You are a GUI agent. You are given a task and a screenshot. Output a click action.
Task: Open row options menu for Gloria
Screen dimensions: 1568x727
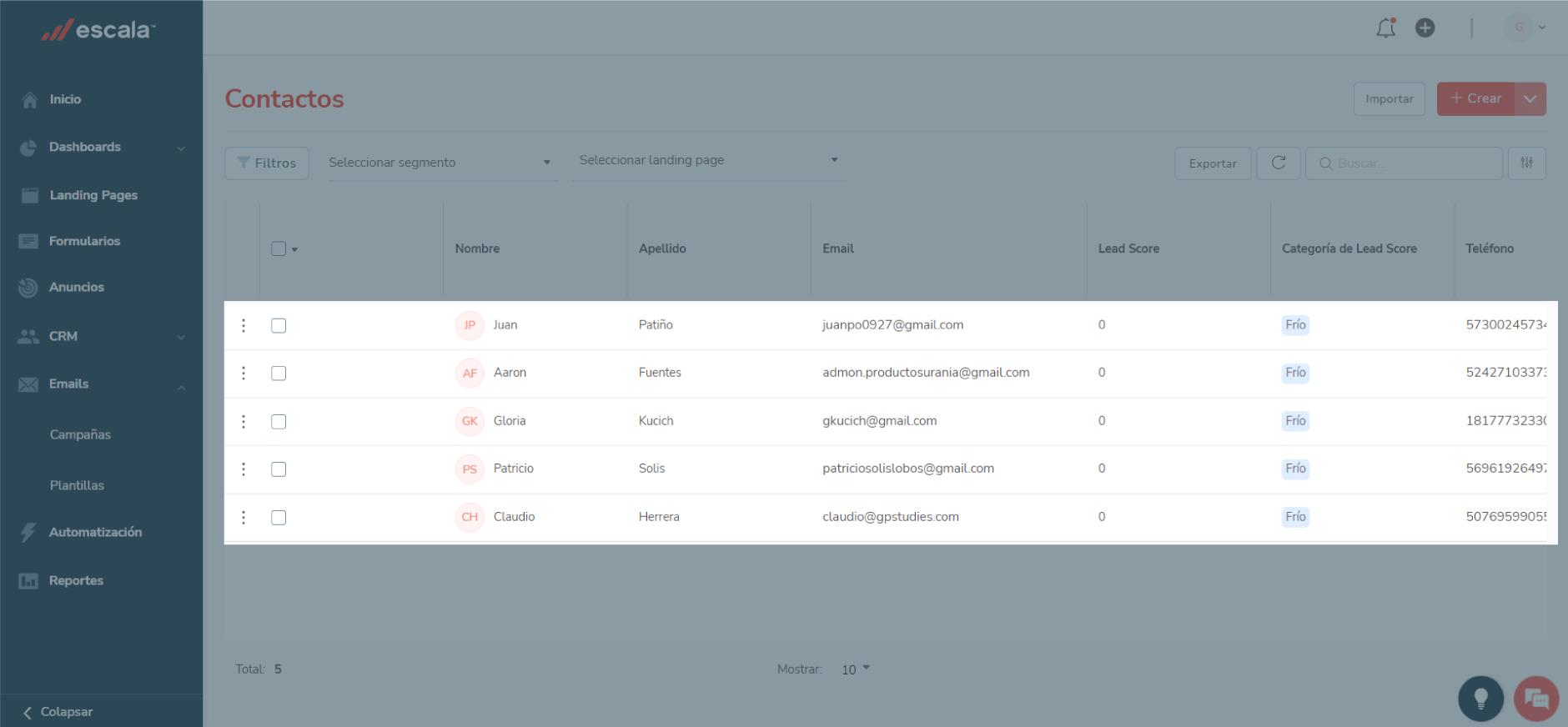244,421
